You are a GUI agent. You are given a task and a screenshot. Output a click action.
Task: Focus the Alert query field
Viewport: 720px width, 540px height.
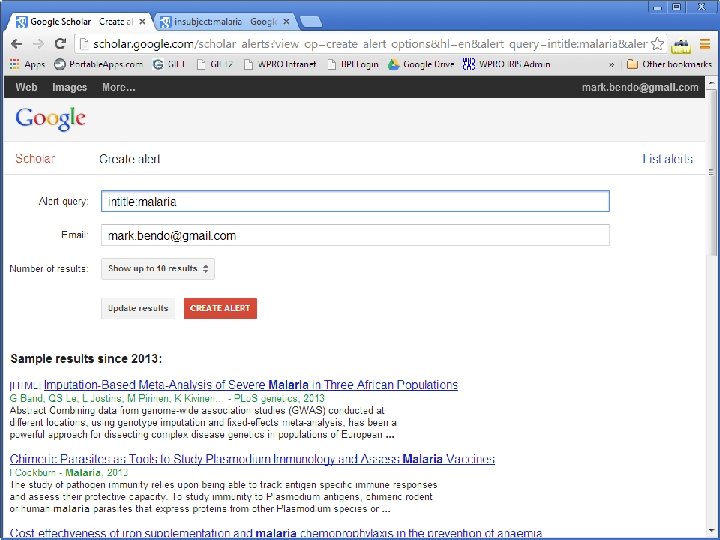[x=355, y=201]
